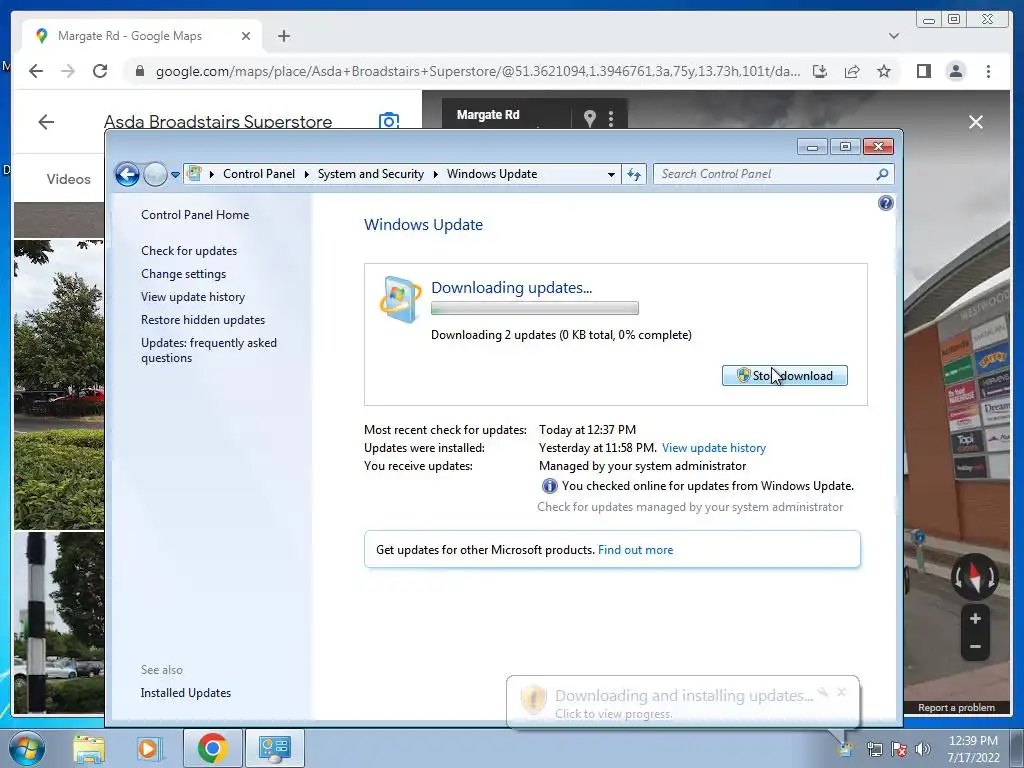Screen dimensions: 1024x768
Task: Select Windows Update breadcrumb
Action: pos(492,174)
